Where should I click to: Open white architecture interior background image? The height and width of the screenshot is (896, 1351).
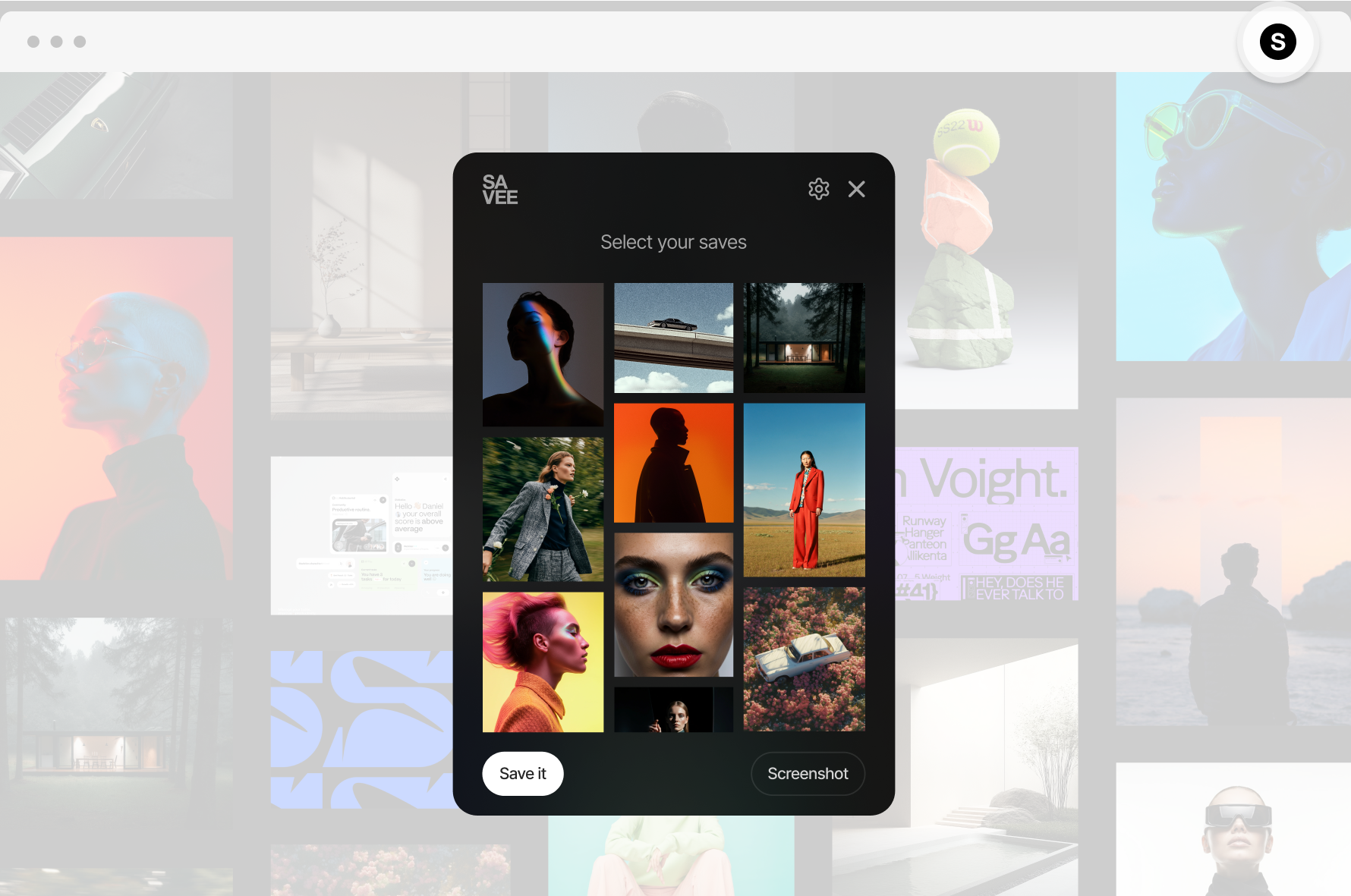(987, 766)
